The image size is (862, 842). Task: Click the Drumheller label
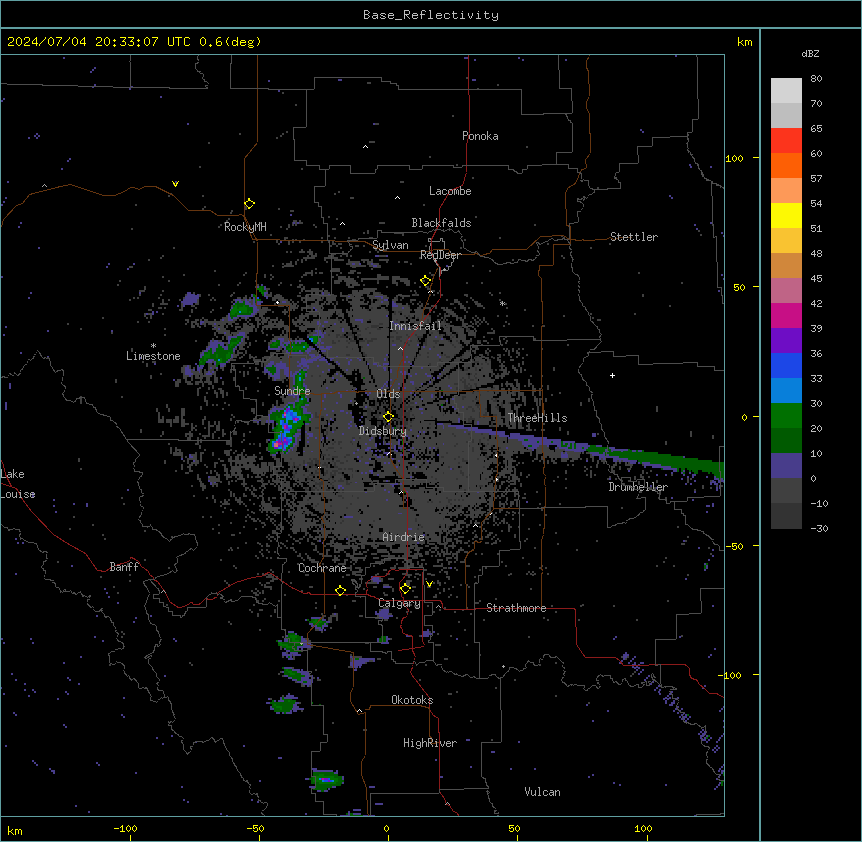638,487
